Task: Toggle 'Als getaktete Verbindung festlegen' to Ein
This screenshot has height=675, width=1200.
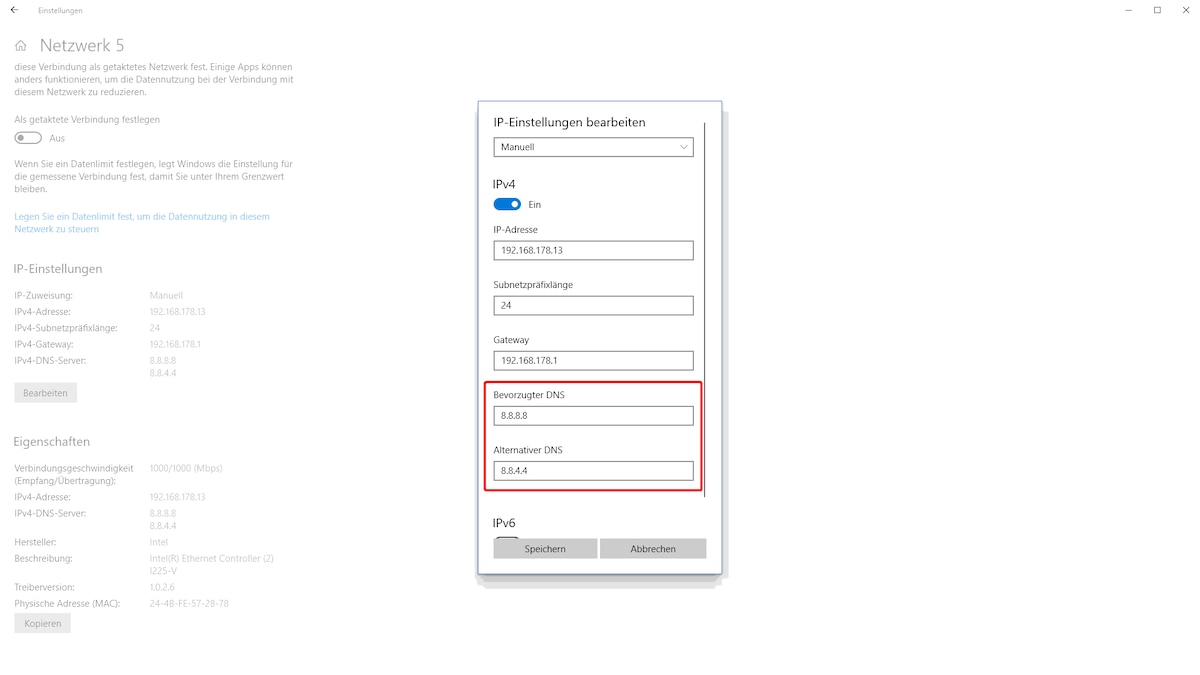Action: click(27, 137)
